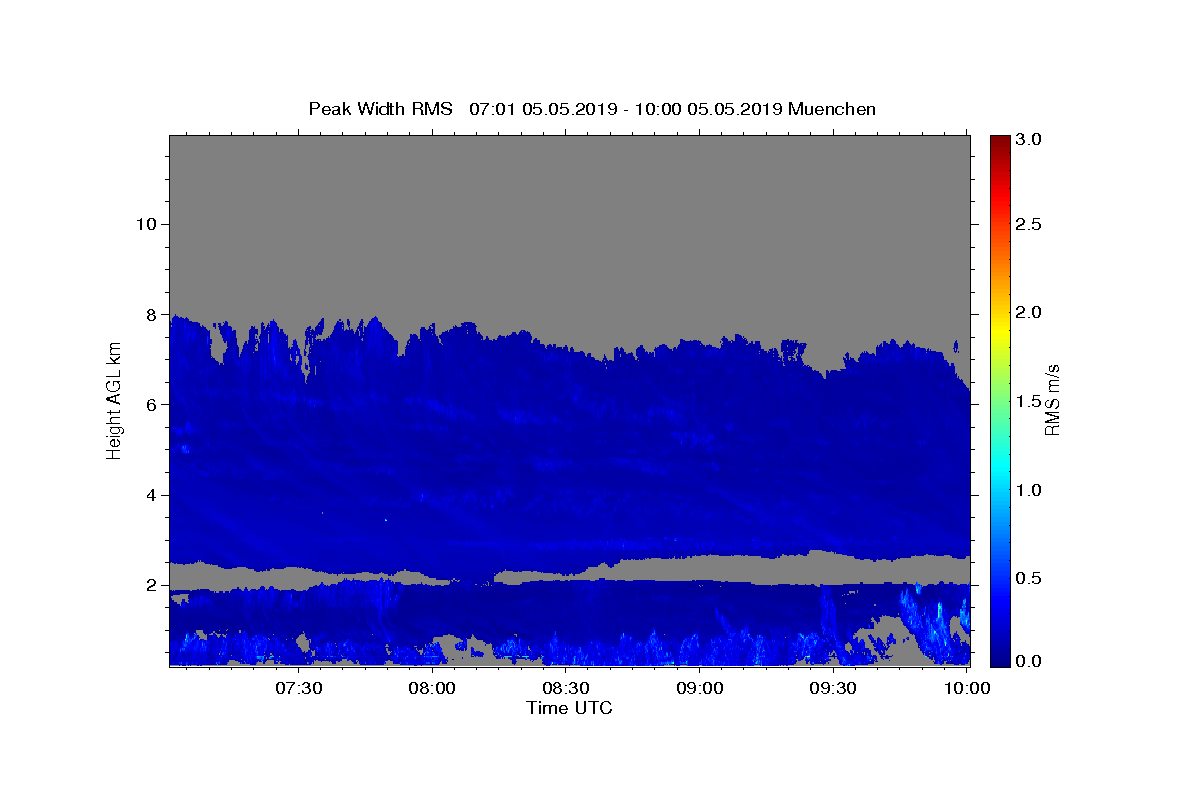Click the colorbar value 1.5

pos(1030,401)
